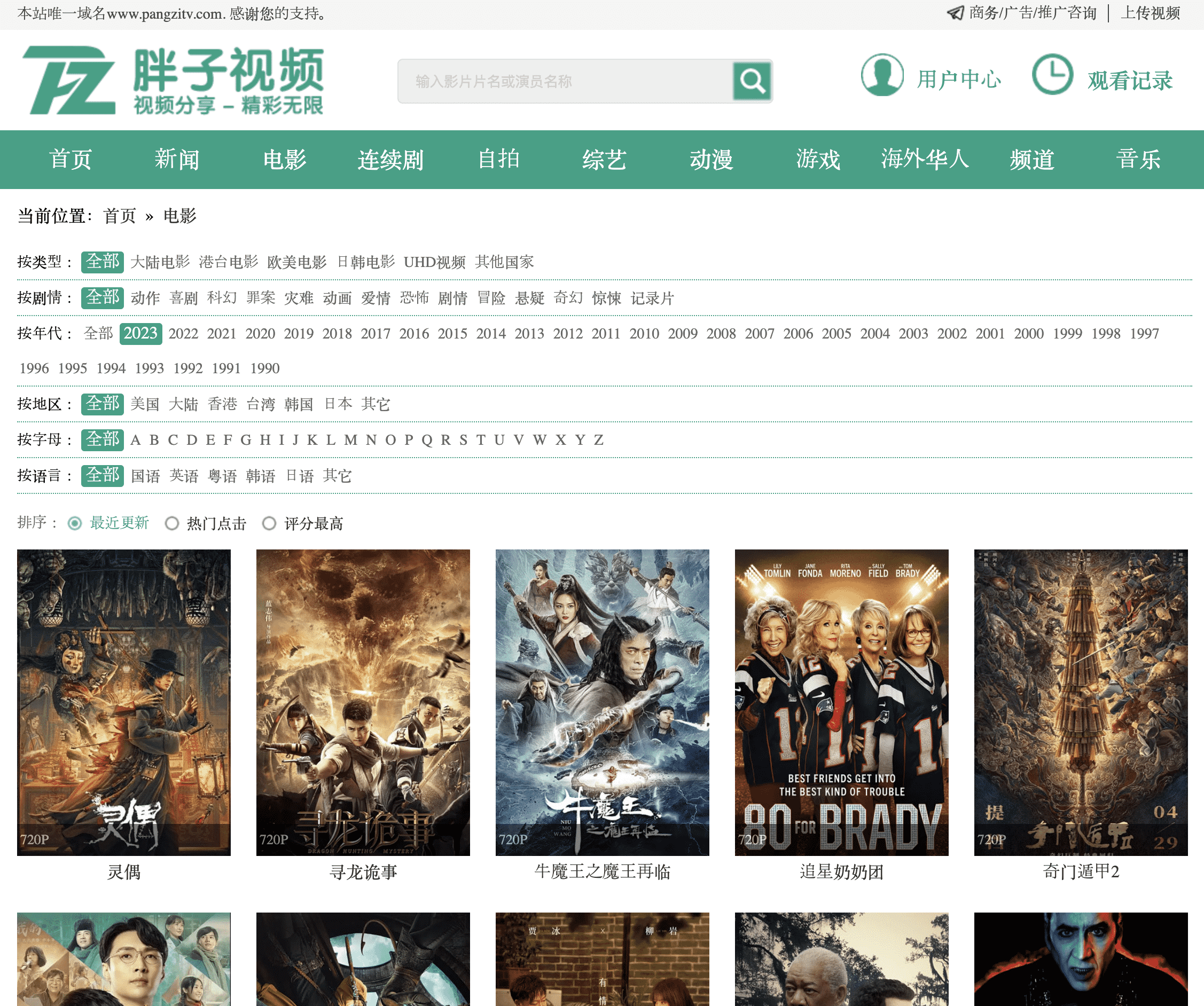Viewport: 1204px width, 1006px height.
Task: Click the paper plane advertising icon
Action: [x=955, y=13]
